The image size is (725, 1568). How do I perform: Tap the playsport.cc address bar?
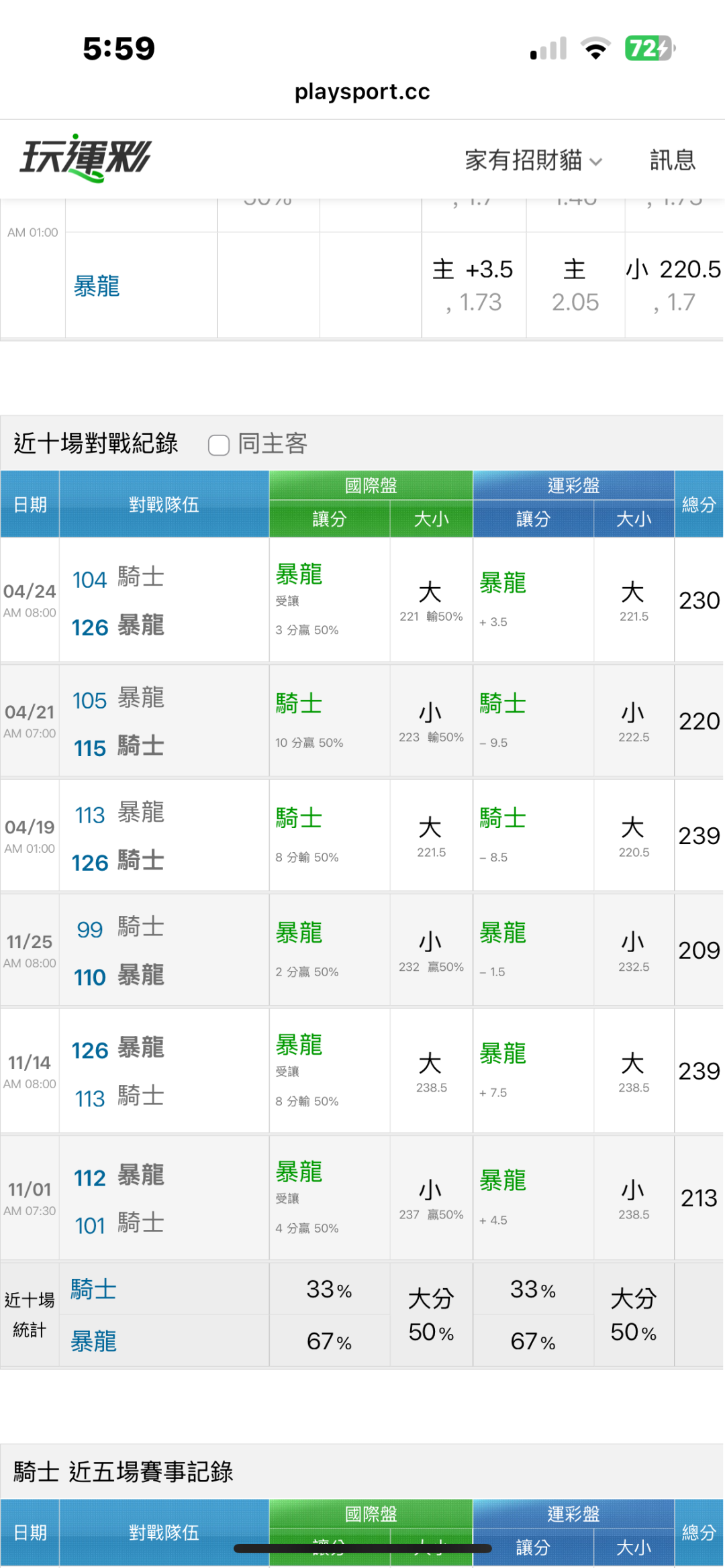coord(362,91)
